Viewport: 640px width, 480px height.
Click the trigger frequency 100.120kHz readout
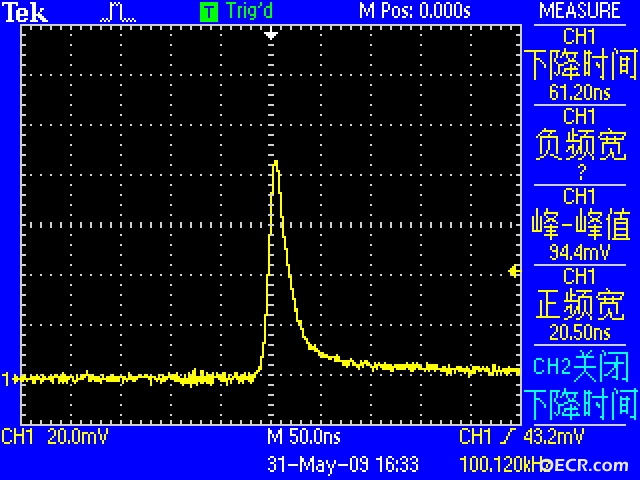[x=504, y=464]
